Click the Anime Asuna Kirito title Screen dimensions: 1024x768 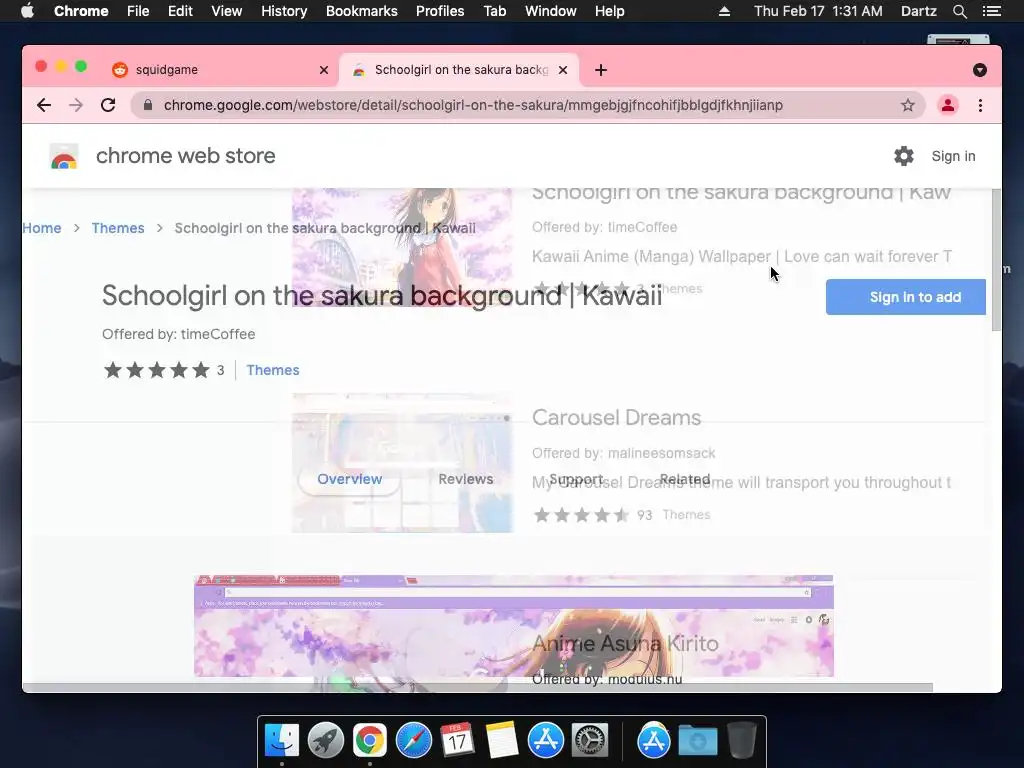point(625,643)
